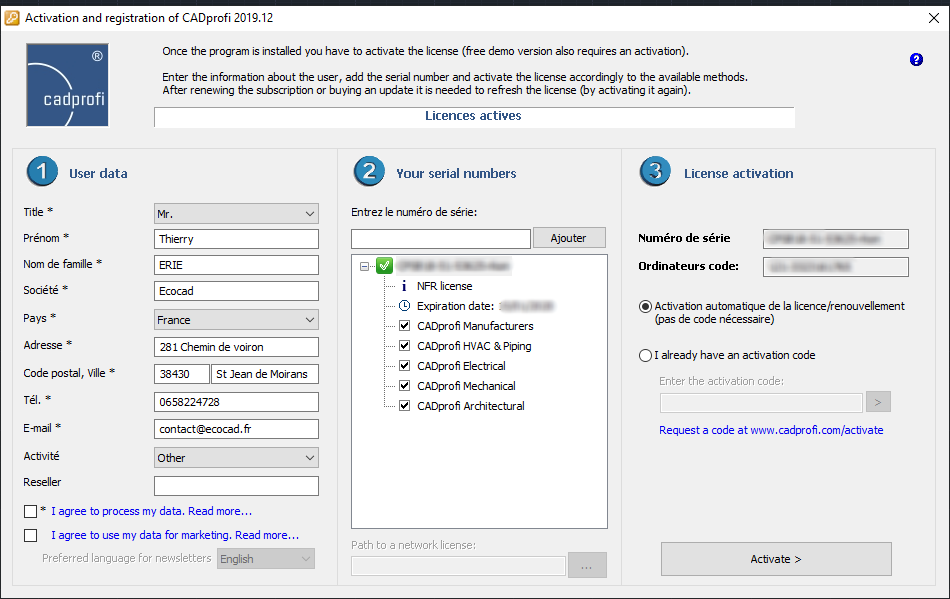Open I agree to process my data link
950x599 pixels.
point(151,511)
